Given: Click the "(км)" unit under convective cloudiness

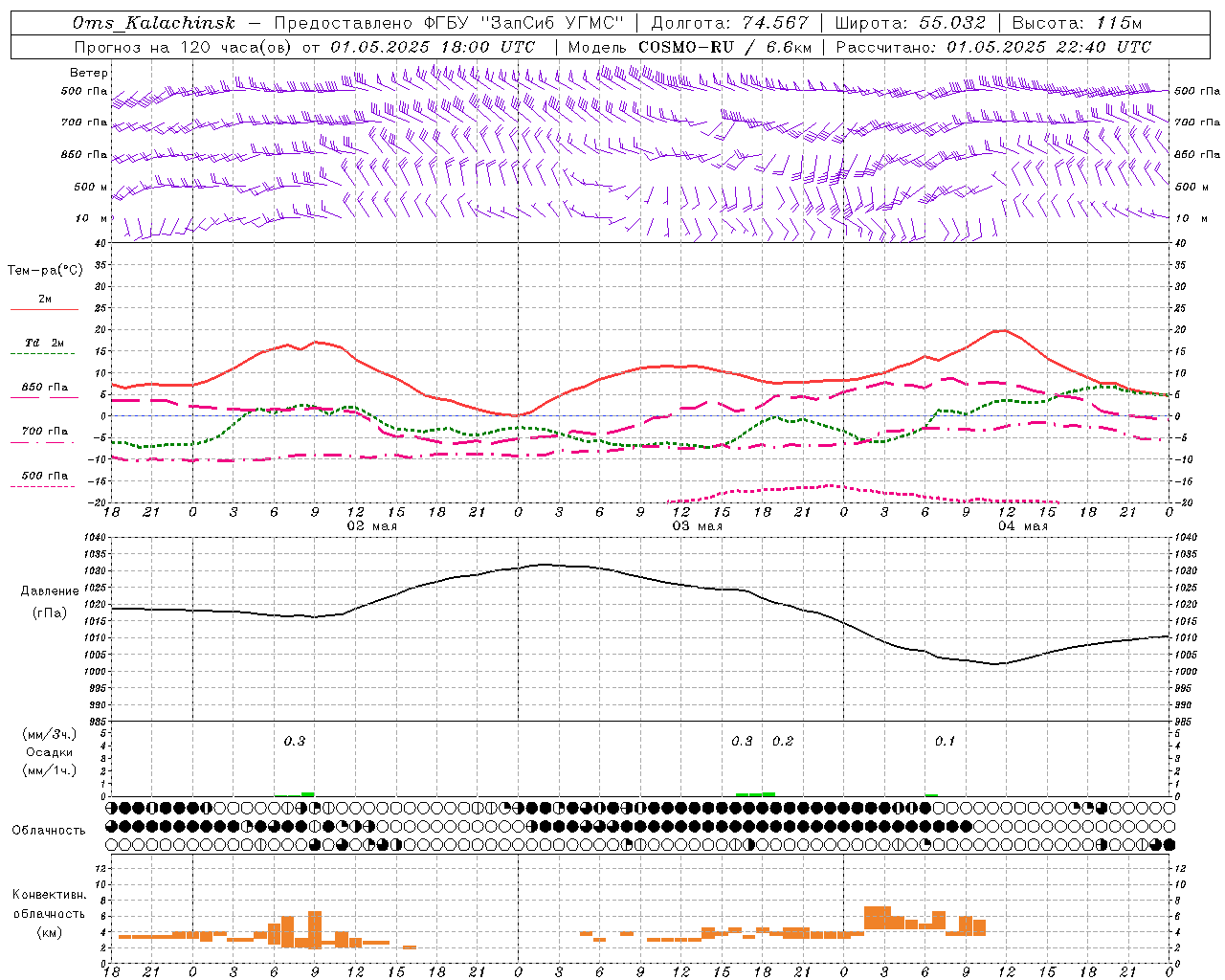Looking at the screenshot, I should coord(49,932).
